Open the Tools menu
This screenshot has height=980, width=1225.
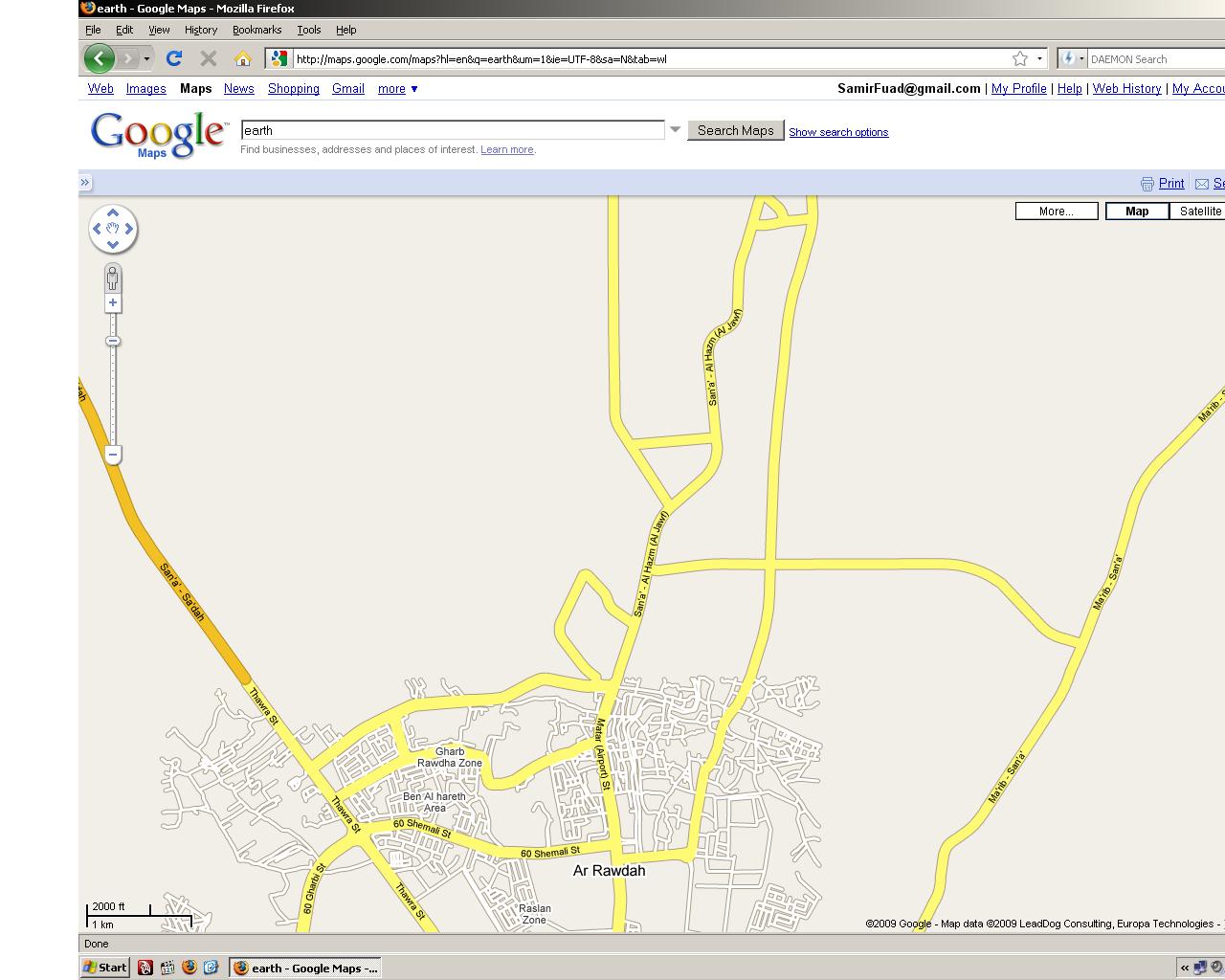pyautogui.click(x=308, y=30)
